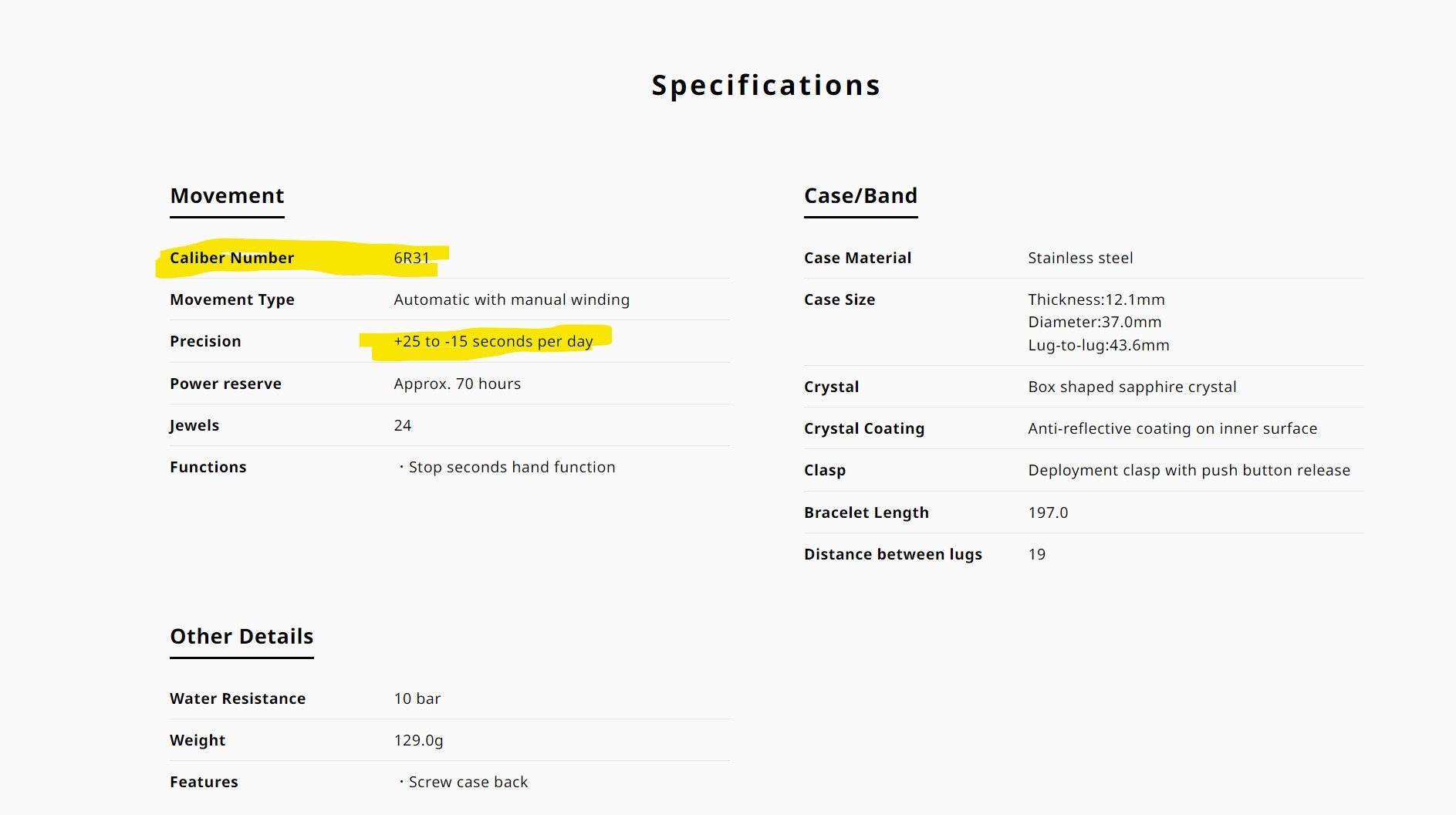Select the Movement Type label
Image resolution: width=1456 pixels, height=815 pixels.
pos(231,299)
